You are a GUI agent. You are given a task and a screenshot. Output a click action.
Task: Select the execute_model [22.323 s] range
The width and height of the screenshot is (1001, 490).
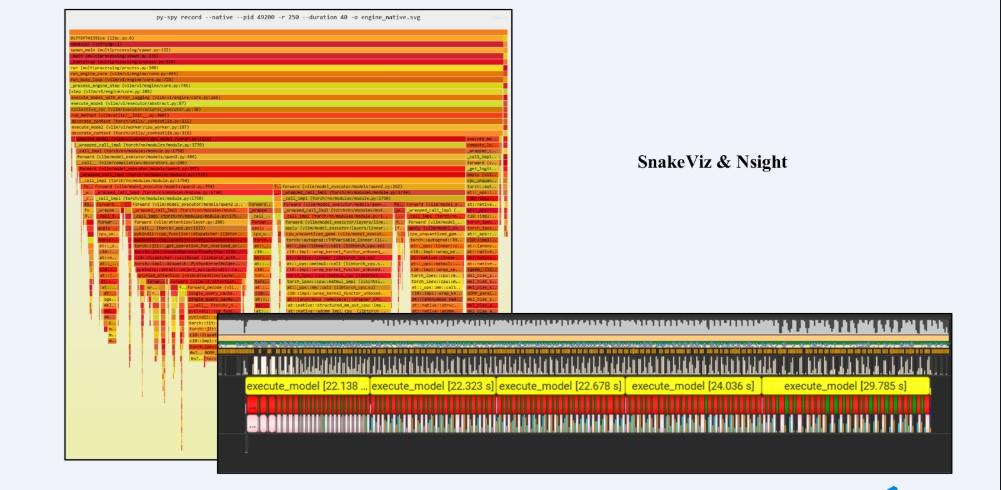point(433,386)
